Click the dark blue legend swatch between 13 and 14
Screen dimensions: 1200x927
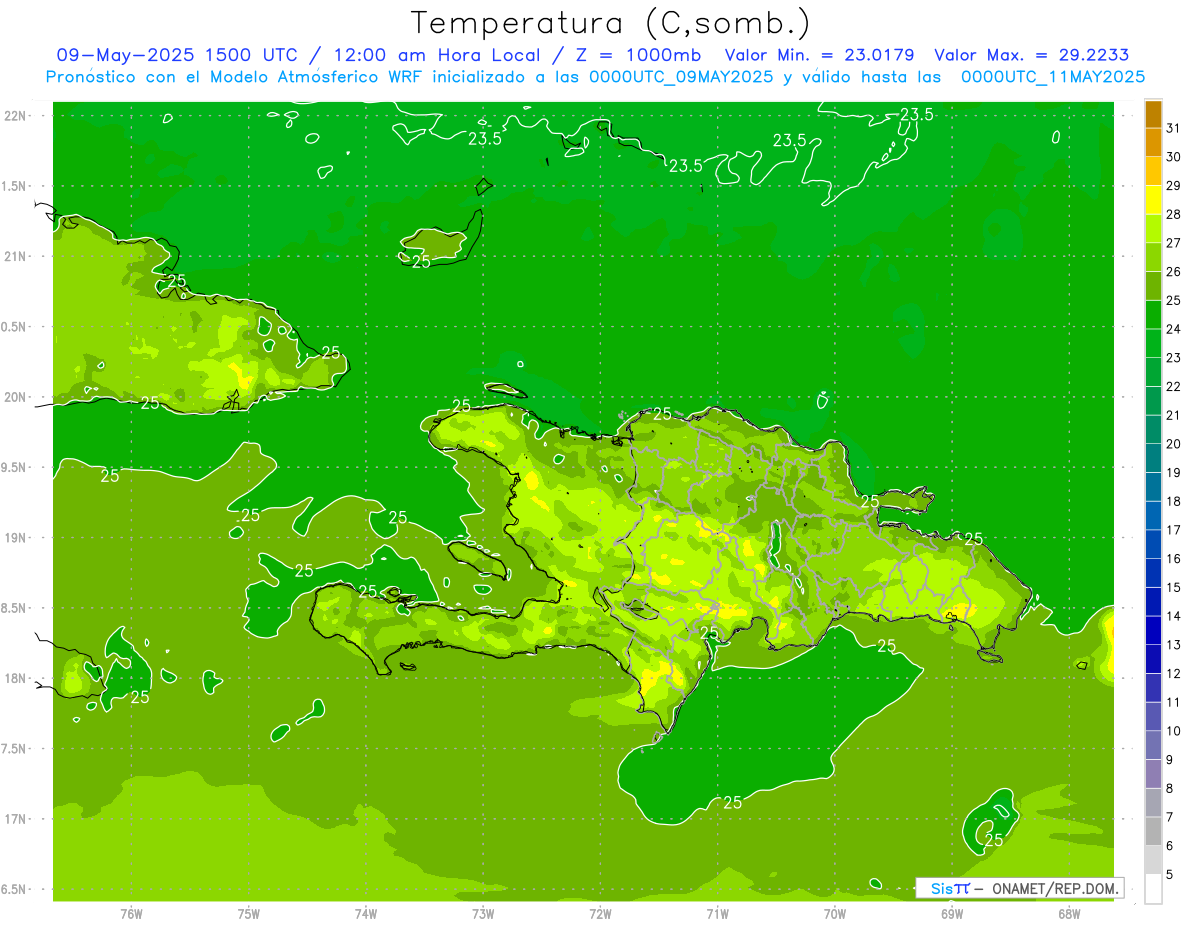[x=1153, y=630]
